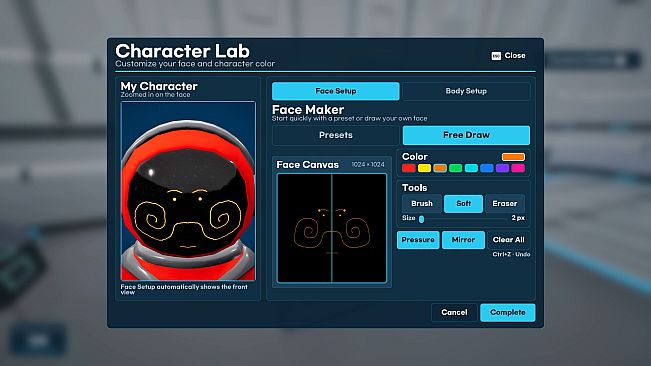This screenshot has width=651, height=366.
Task: Pick the pink color swatch
Action: [518, 168]
